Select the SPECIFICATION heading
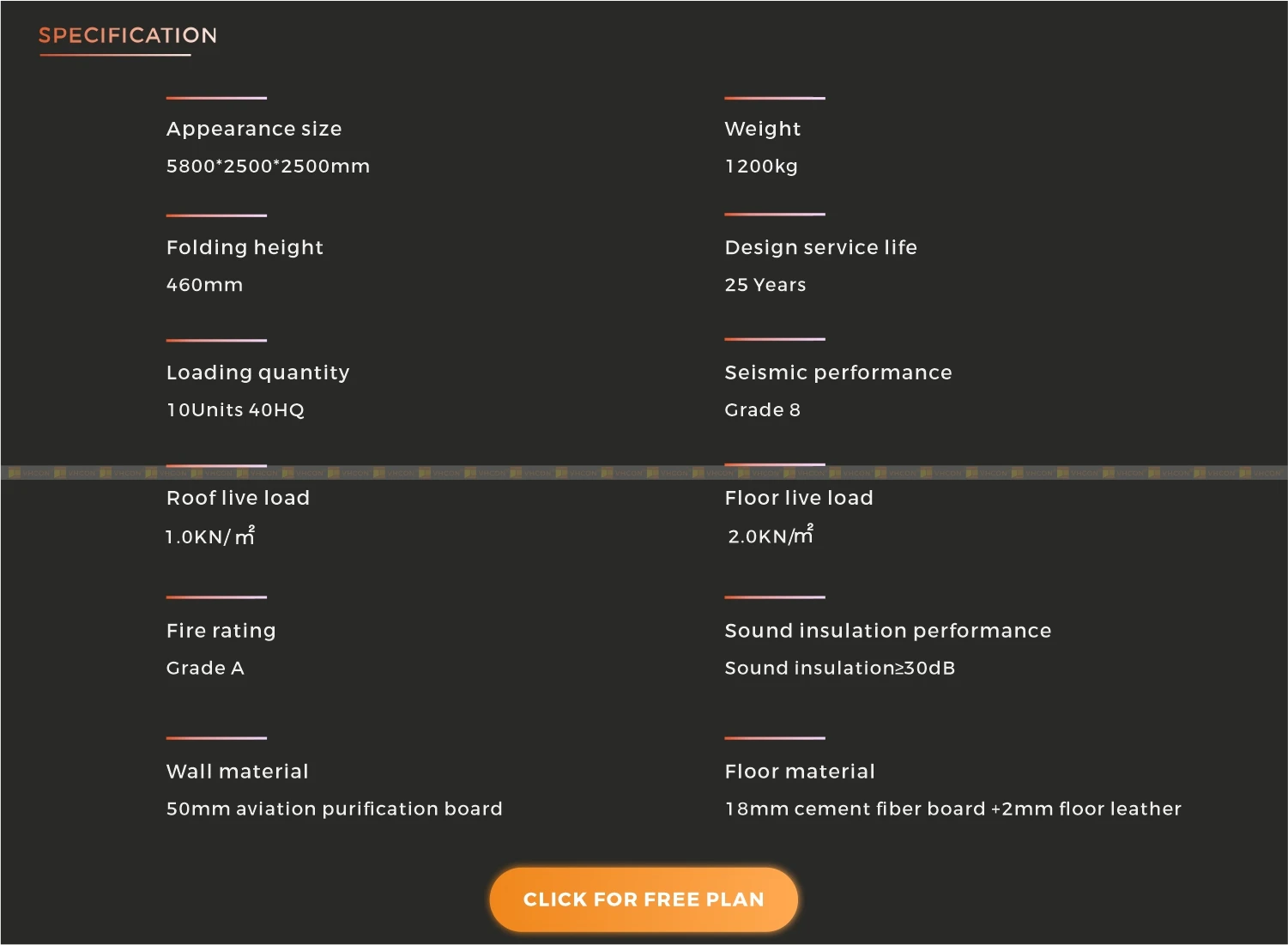1288x945 pixels. click(128, 35)
